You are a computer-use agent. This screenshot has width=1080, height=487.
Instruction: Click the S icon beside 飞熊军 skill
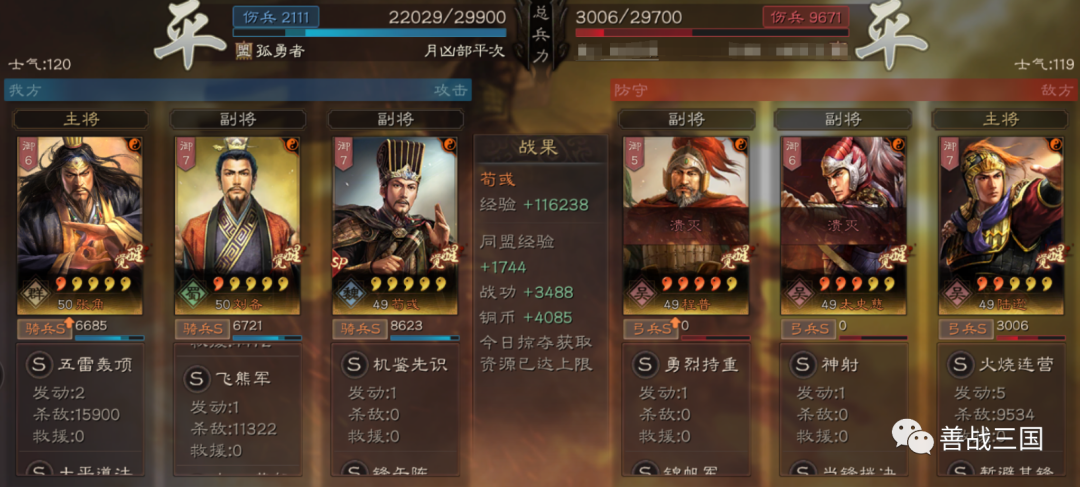click(196, 378)
